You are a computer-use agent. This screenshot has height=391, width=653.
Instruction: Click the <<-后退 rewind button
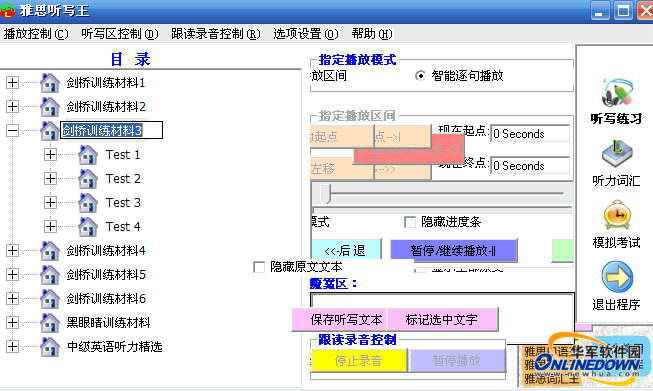coord(346,250)
